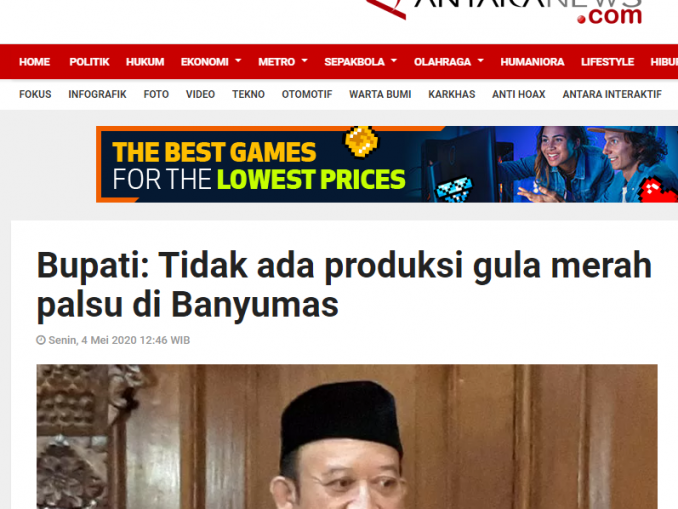Screen dimensions: 678x509
Task: Open the TEKNO link
Action: (248, 94)
